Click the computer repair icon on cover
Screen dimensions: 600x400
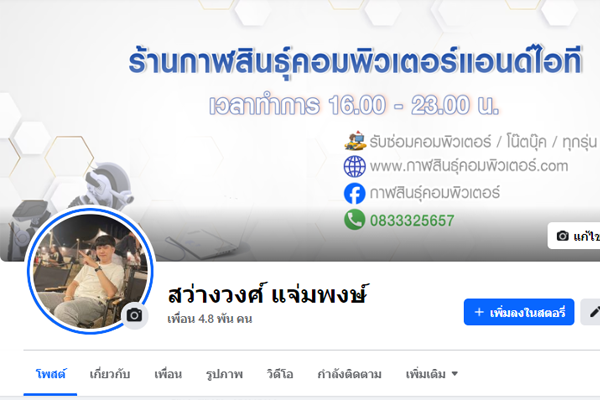coord(355,140)
